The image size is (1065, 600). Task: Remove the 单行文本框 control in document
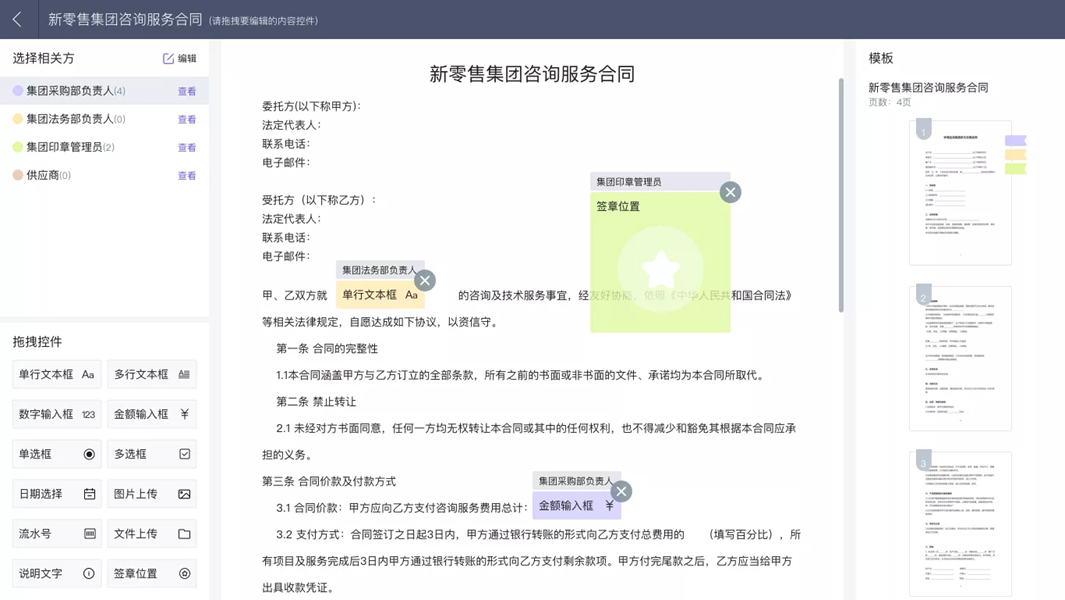(x=424, y=280)
